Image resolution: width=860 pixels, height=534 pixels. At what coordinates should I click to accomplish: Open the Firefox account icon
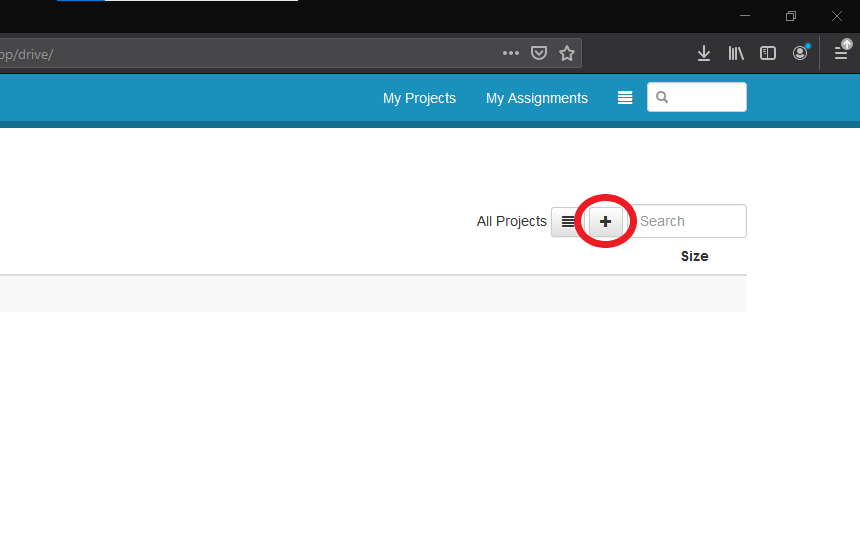[x=800, y=53]
